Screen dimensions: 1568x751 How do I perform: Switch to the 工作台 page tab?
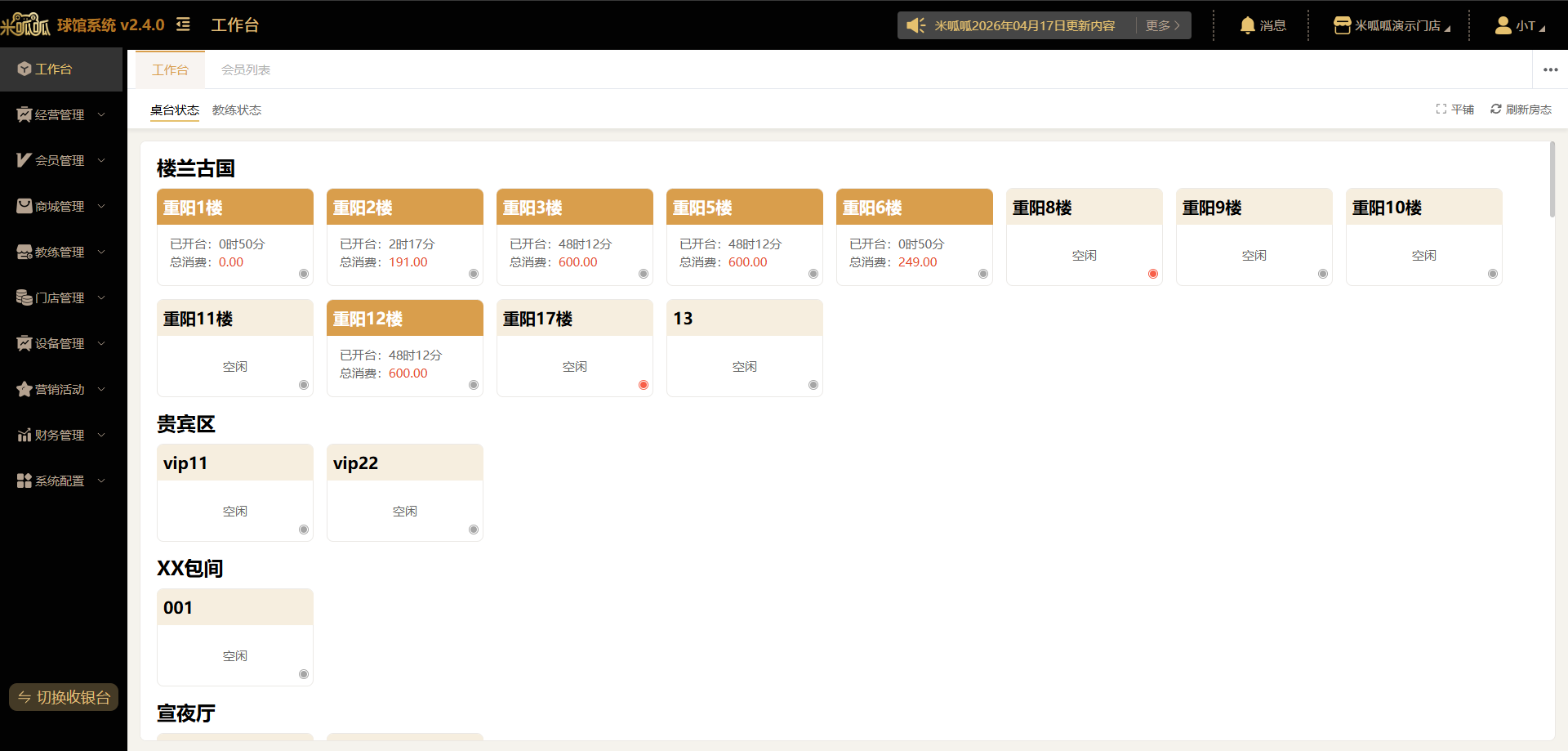pyautogui.click(x=170, y=69)
